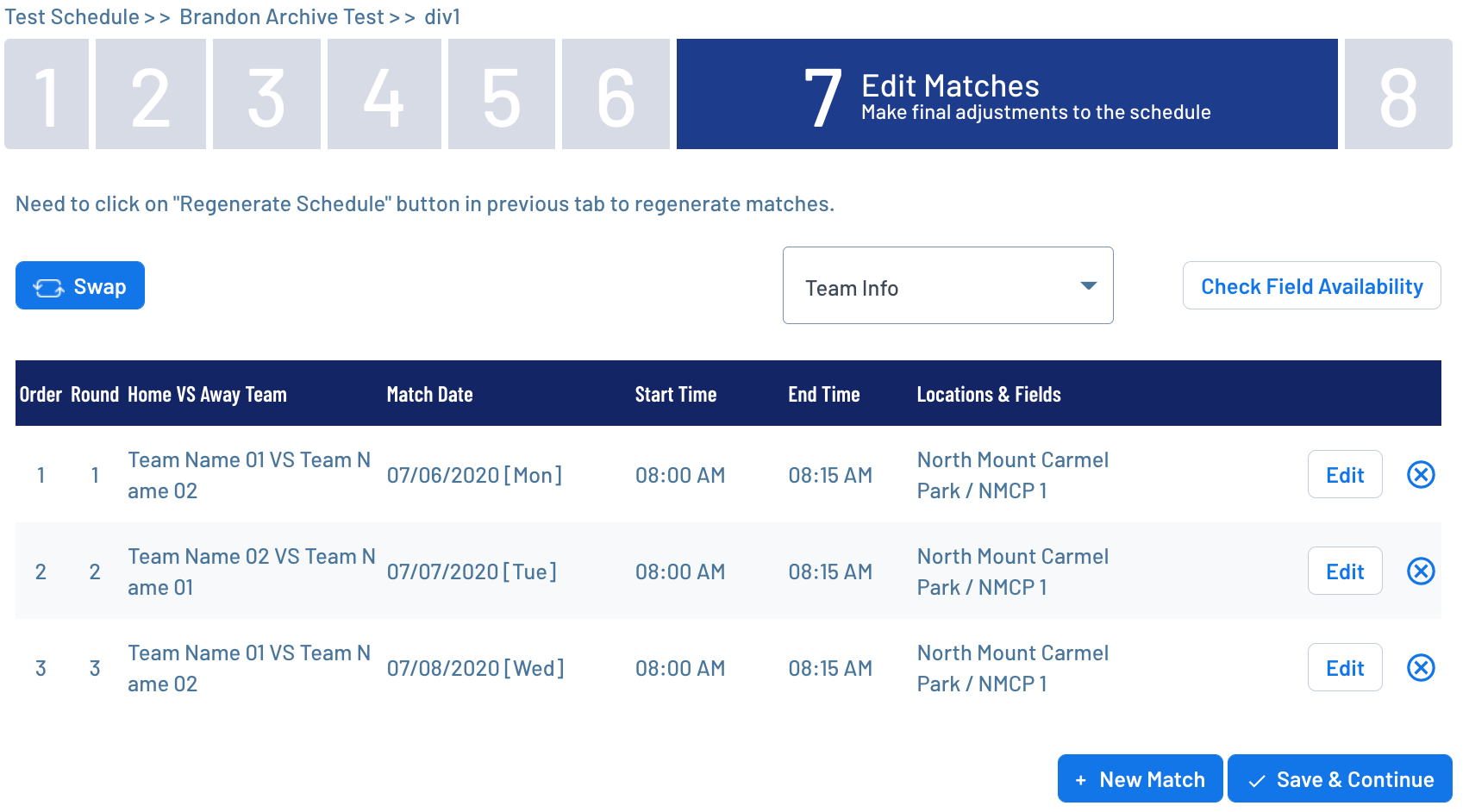Screen dimensions: 1469x812
Task: Jump to step 4 tab
Action: tap(384, 94)
